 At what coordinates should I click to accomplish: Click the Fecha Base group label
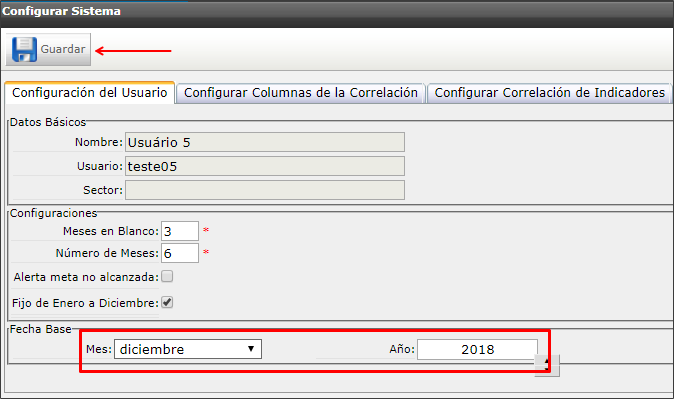click(40, 329)
